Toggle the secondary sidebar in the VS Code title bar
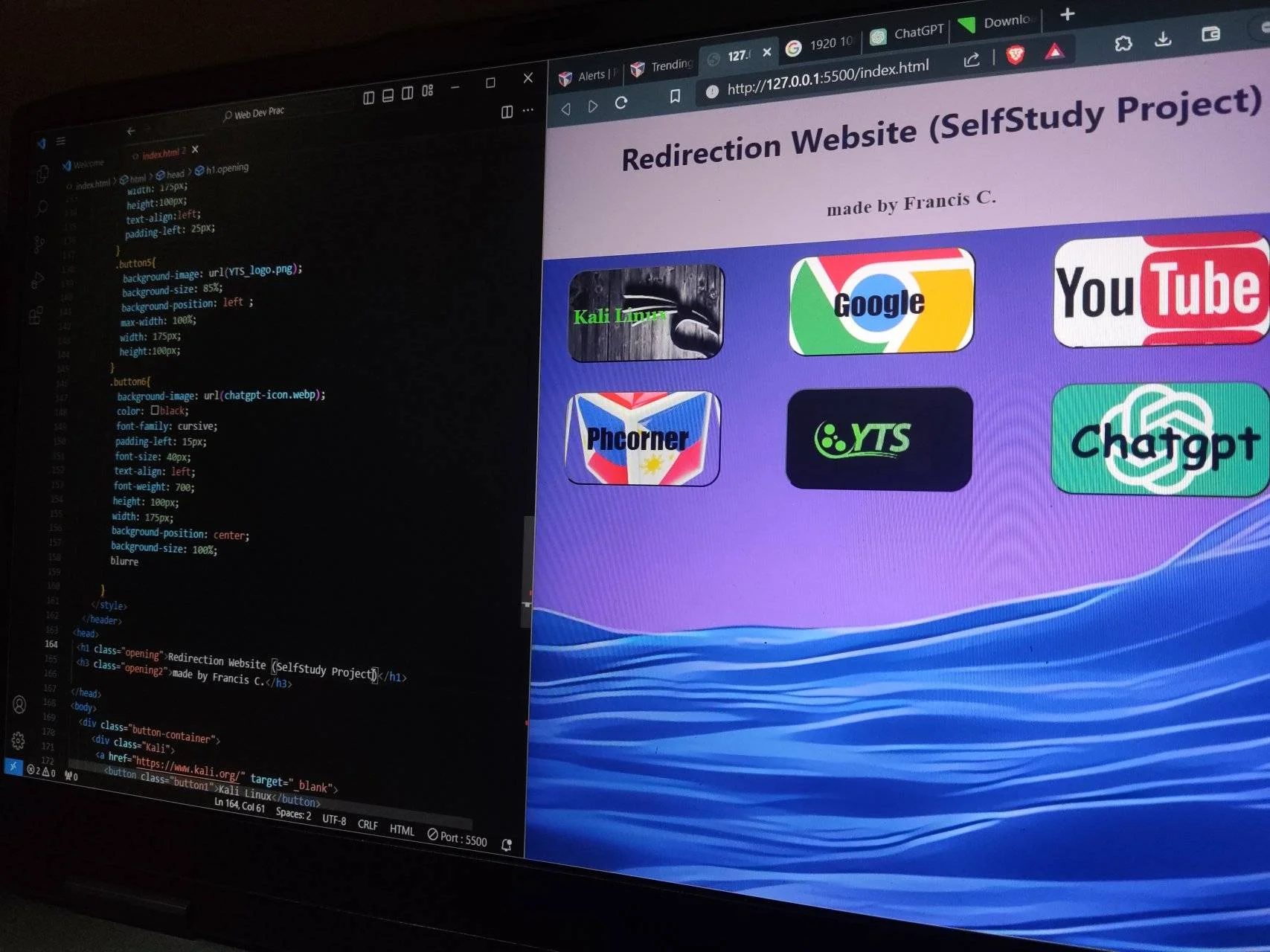Viewport: 1270px width, 952px height. click(407, 93)
